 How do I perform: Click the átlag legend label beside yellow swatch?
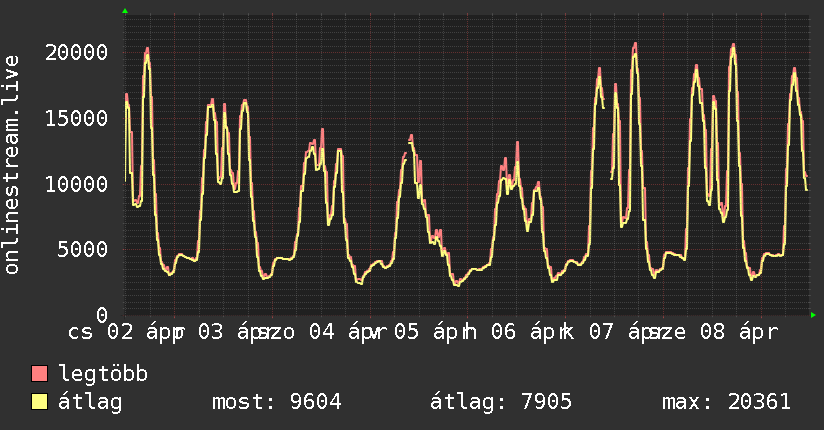tap(90, 402)
